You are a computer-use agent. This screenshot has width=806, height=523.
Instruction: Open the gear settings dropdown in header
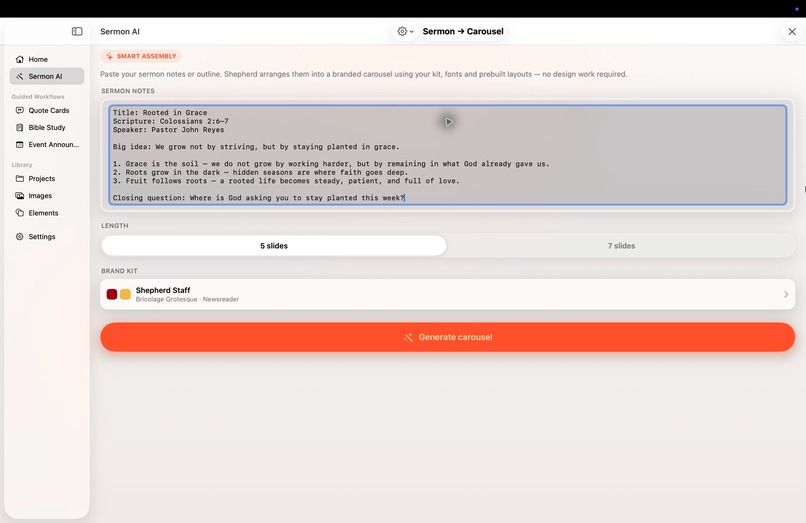pyautogui.click(x=405, y=31)
